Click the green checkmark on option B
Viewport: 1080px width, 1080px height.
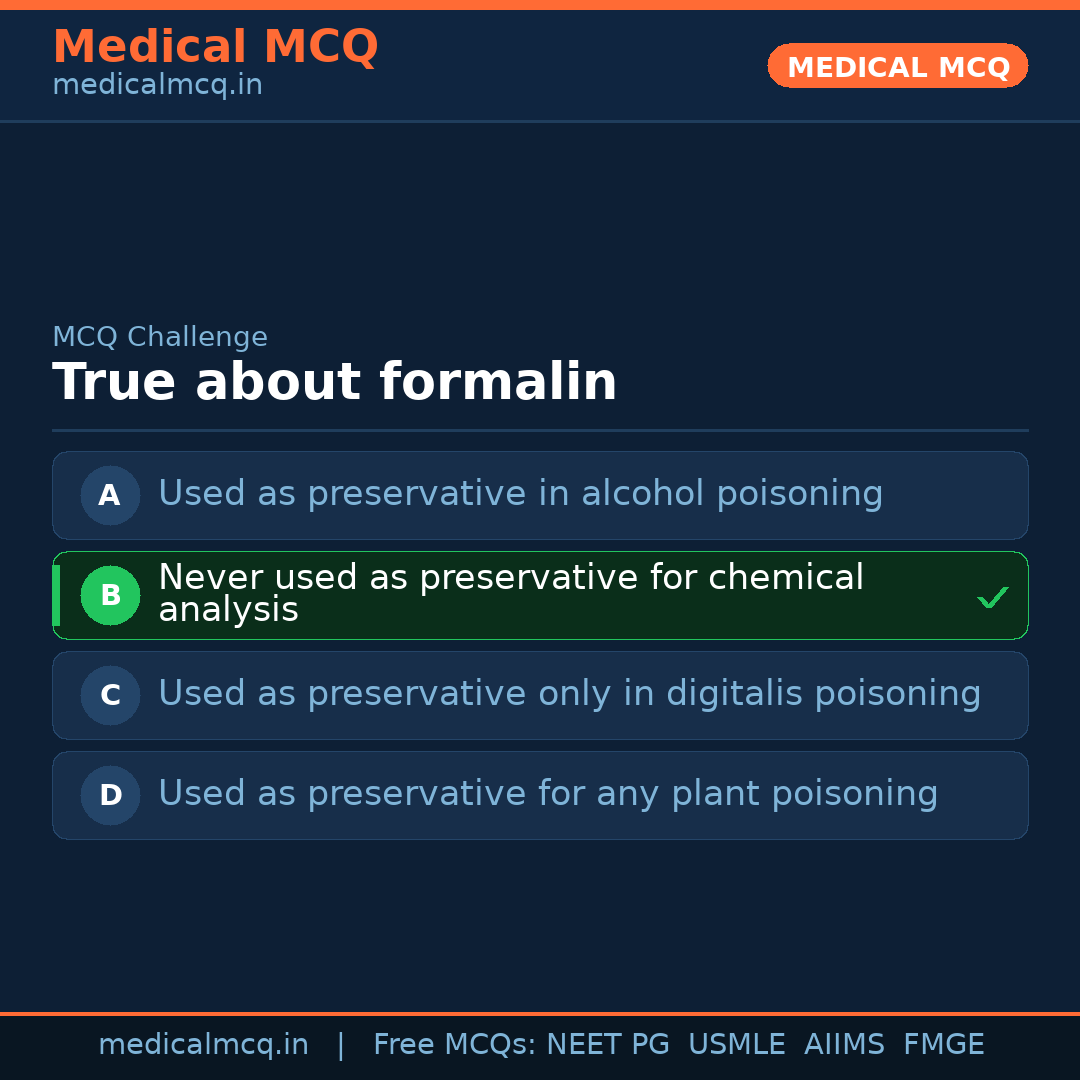[992, 598]
